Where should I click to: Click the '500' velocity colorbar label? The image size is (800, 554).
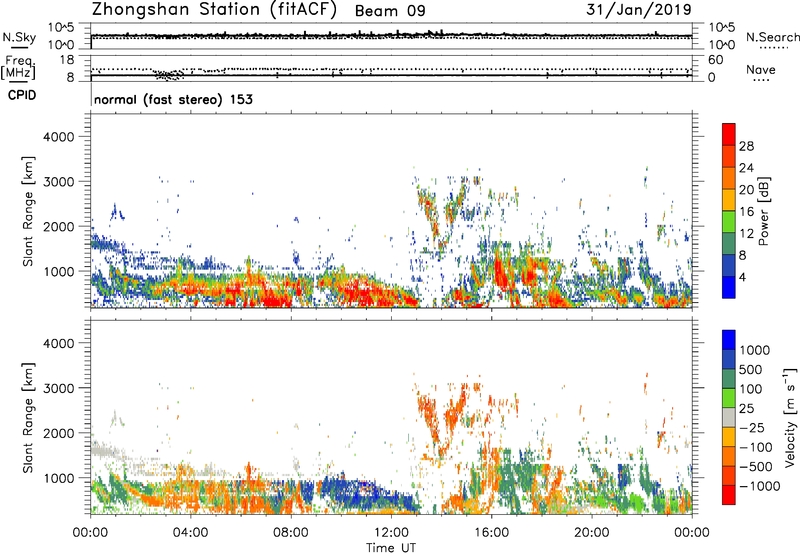coord(751,369)
